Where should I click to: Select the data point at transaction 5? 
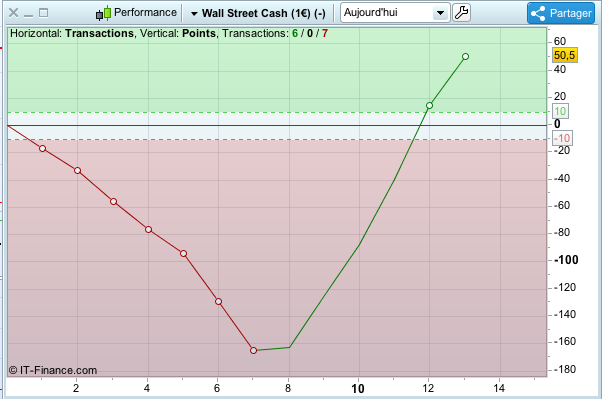184,253
